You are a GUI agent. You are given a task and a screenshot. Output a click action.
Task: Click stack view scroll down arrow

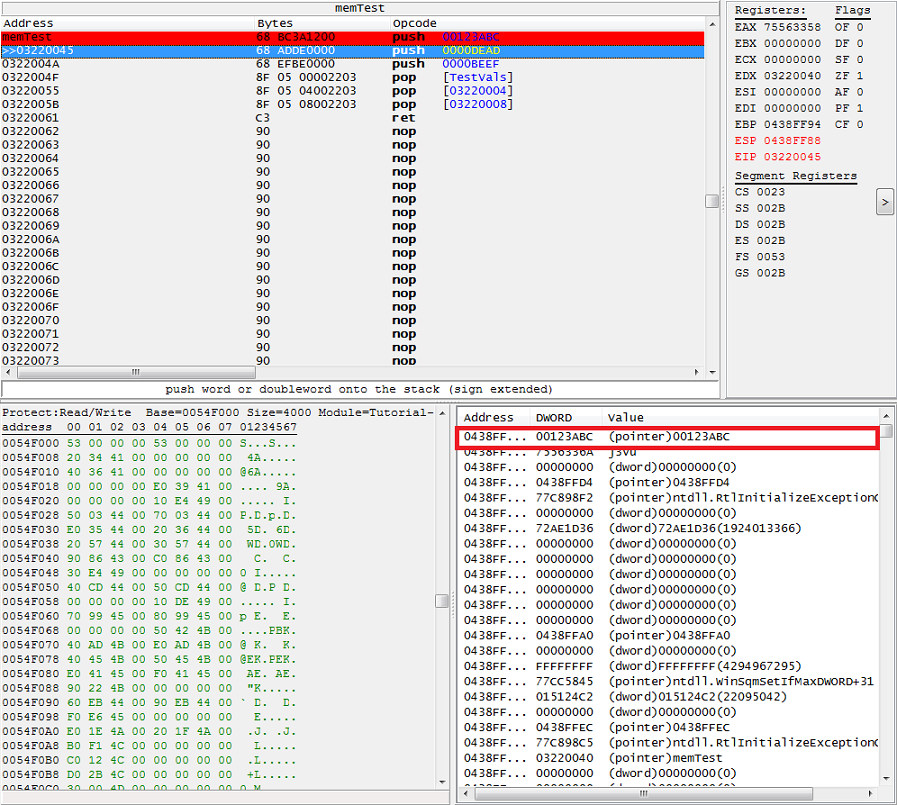pos(886,778)
